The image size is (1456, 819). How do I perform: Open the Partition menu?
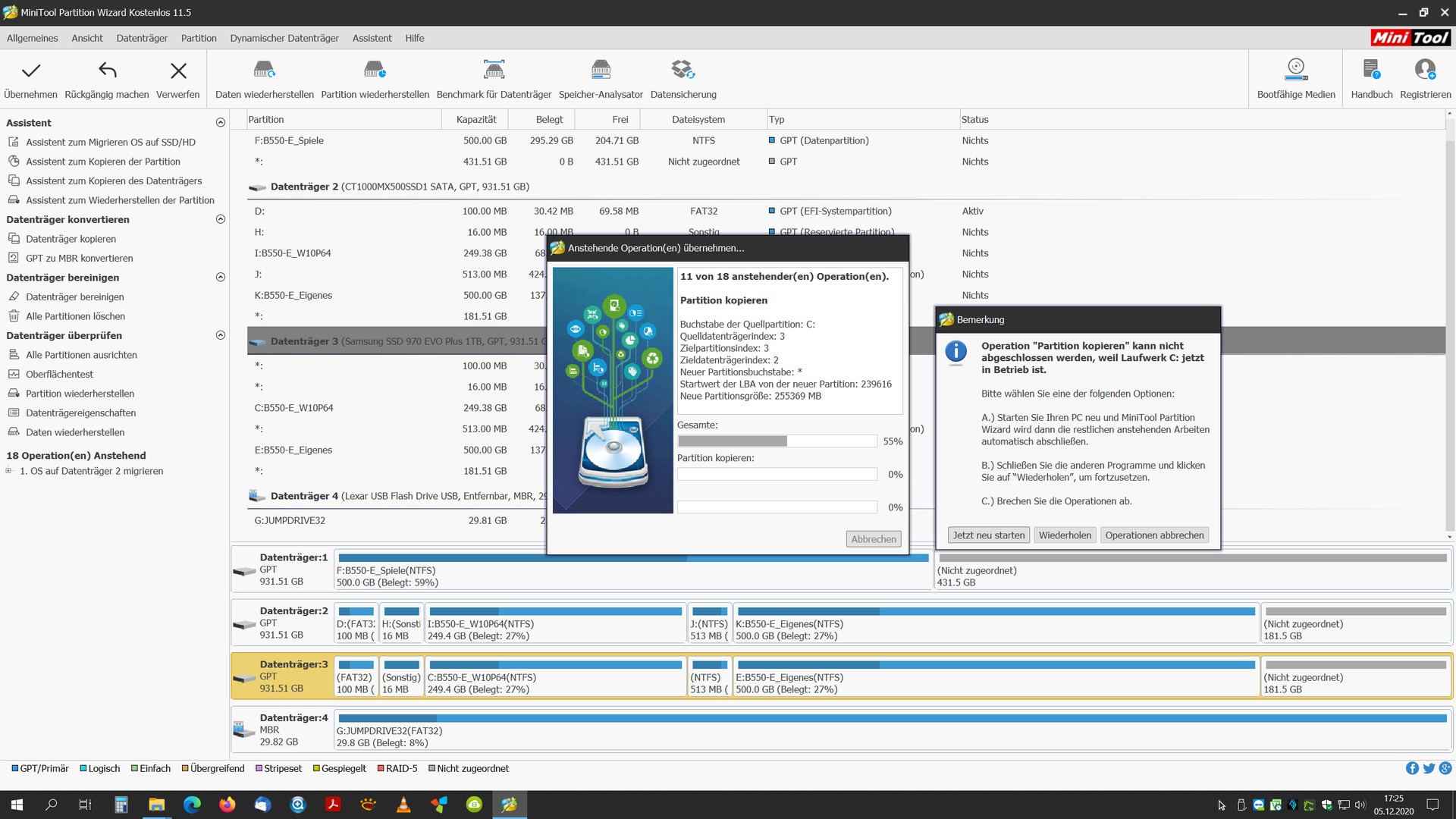(199, 38)
